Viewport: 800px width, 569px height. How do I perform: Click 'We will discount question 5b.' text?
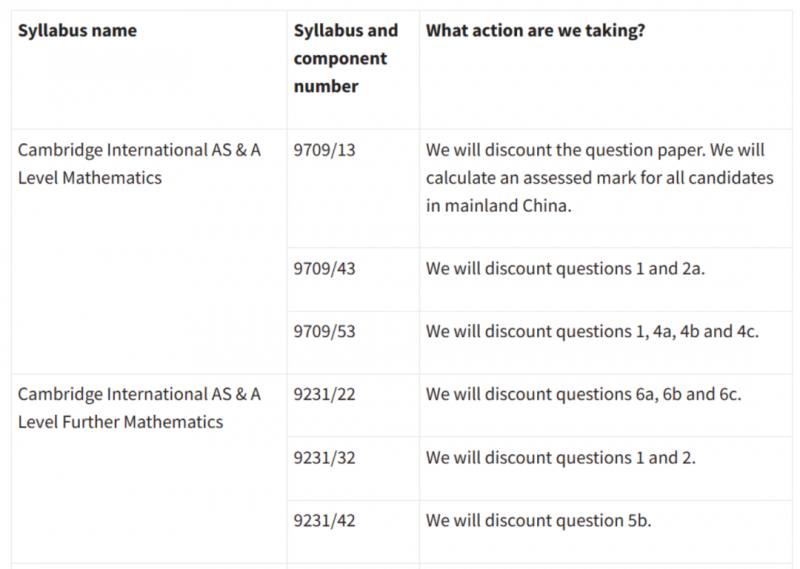pos(539,521)
